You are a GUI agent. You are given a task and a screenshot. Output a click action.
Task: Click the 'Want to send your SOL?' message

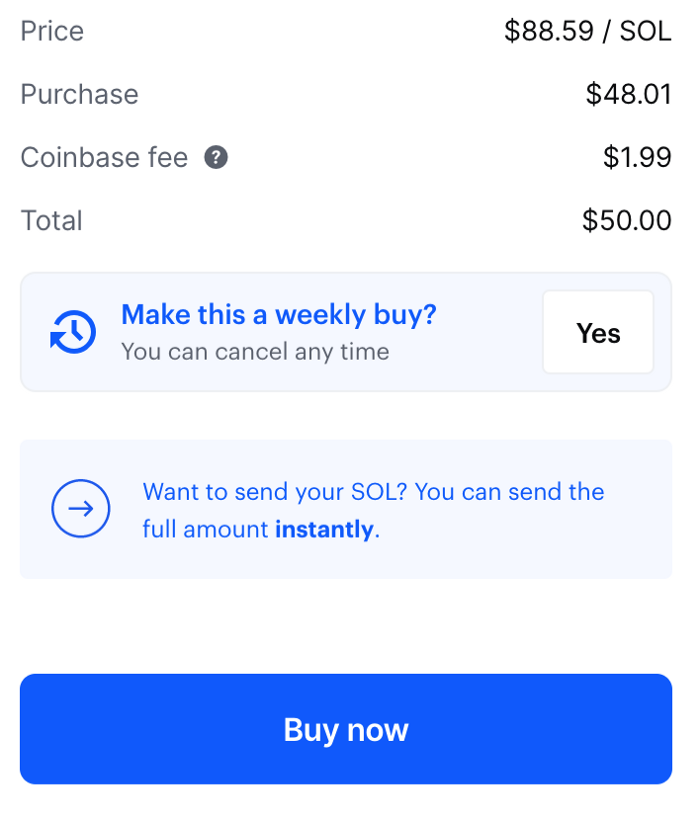coord(275,492)
